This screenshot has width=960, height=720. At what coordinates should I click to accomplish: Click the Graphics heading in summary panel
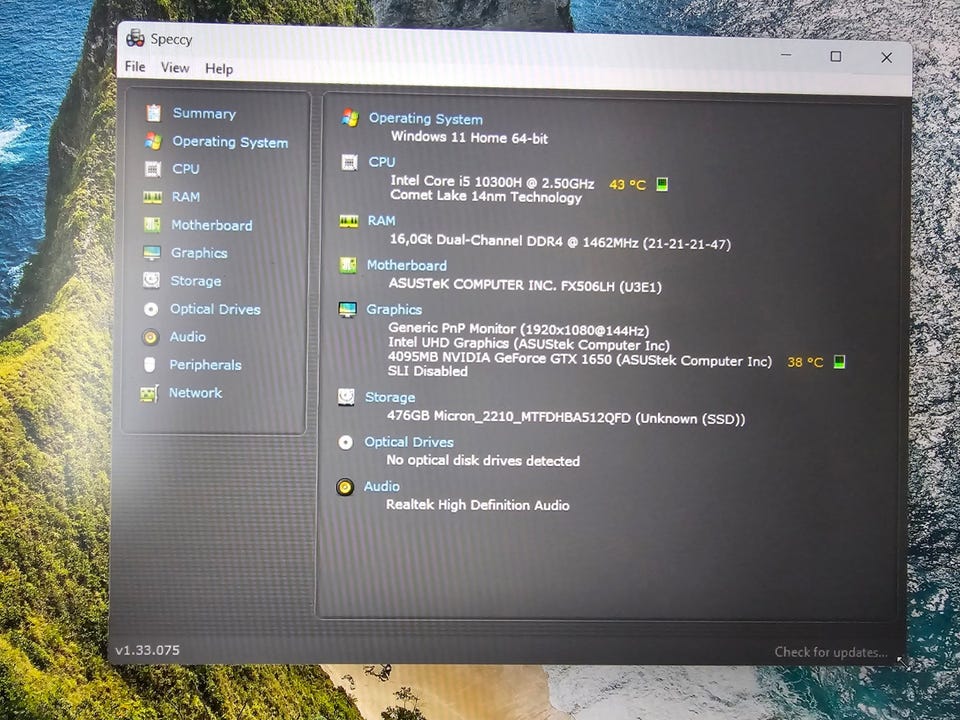click(x=394, y=310)
